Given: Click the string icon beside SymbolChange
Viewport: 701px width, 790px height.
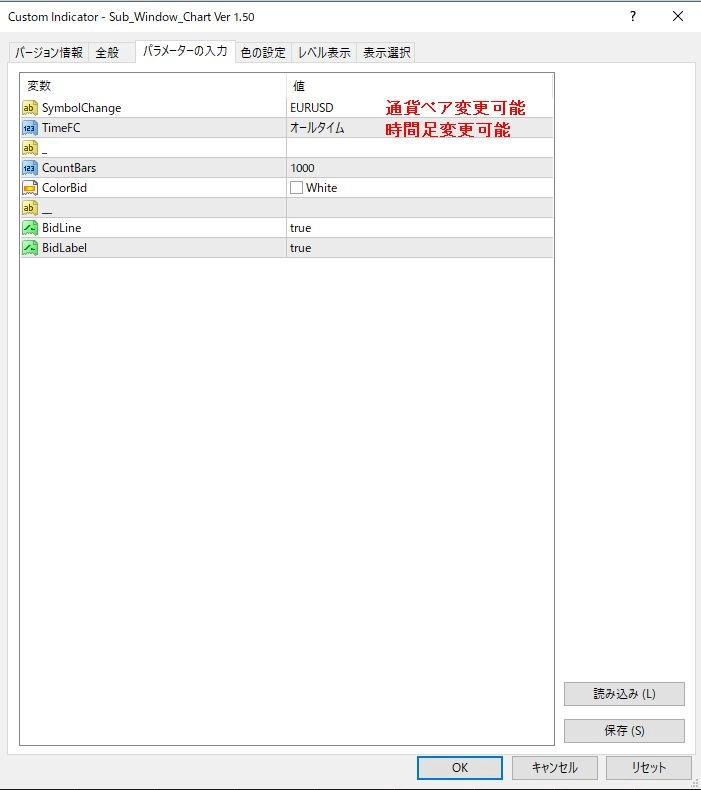Looking at the screenshot, I should click(x=30, y=108).
